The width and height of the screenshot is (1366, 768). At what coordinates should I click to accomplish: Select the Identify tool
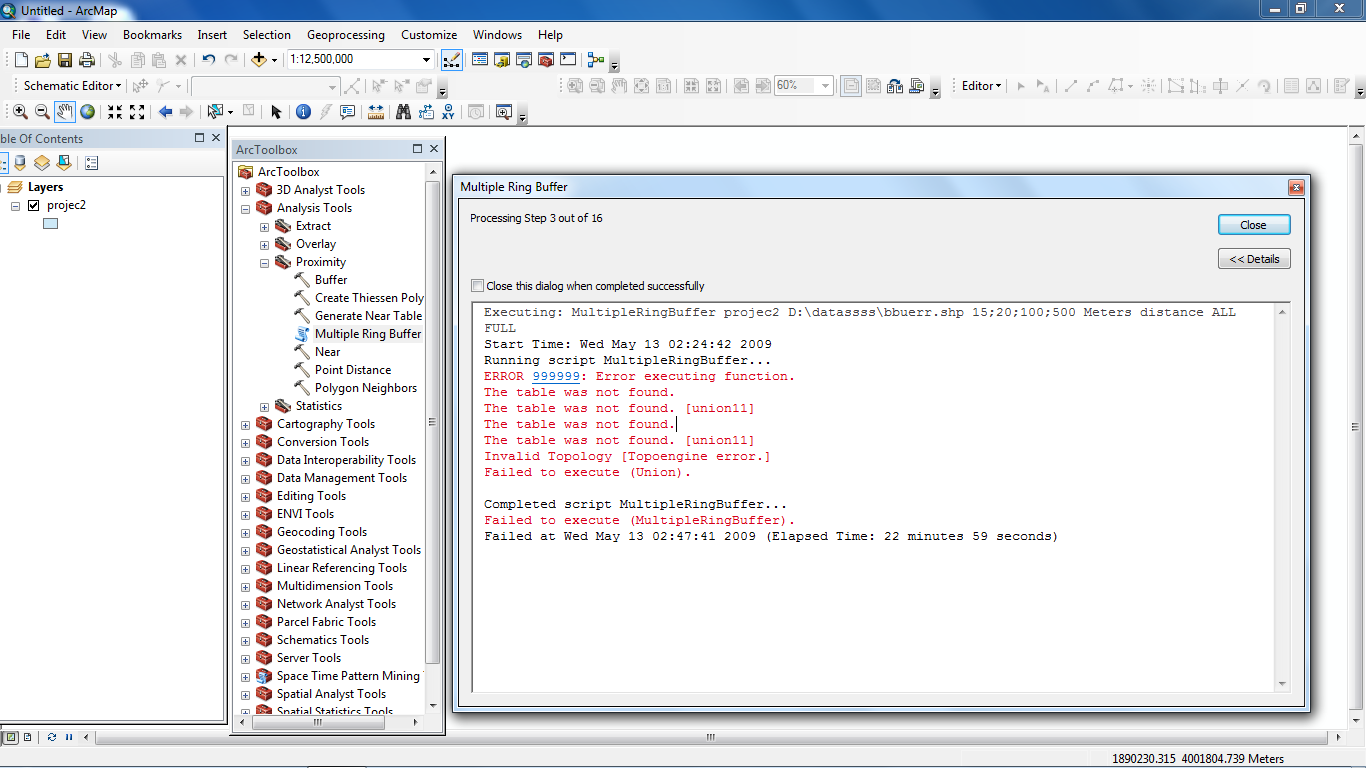click(x=303, y=112)
